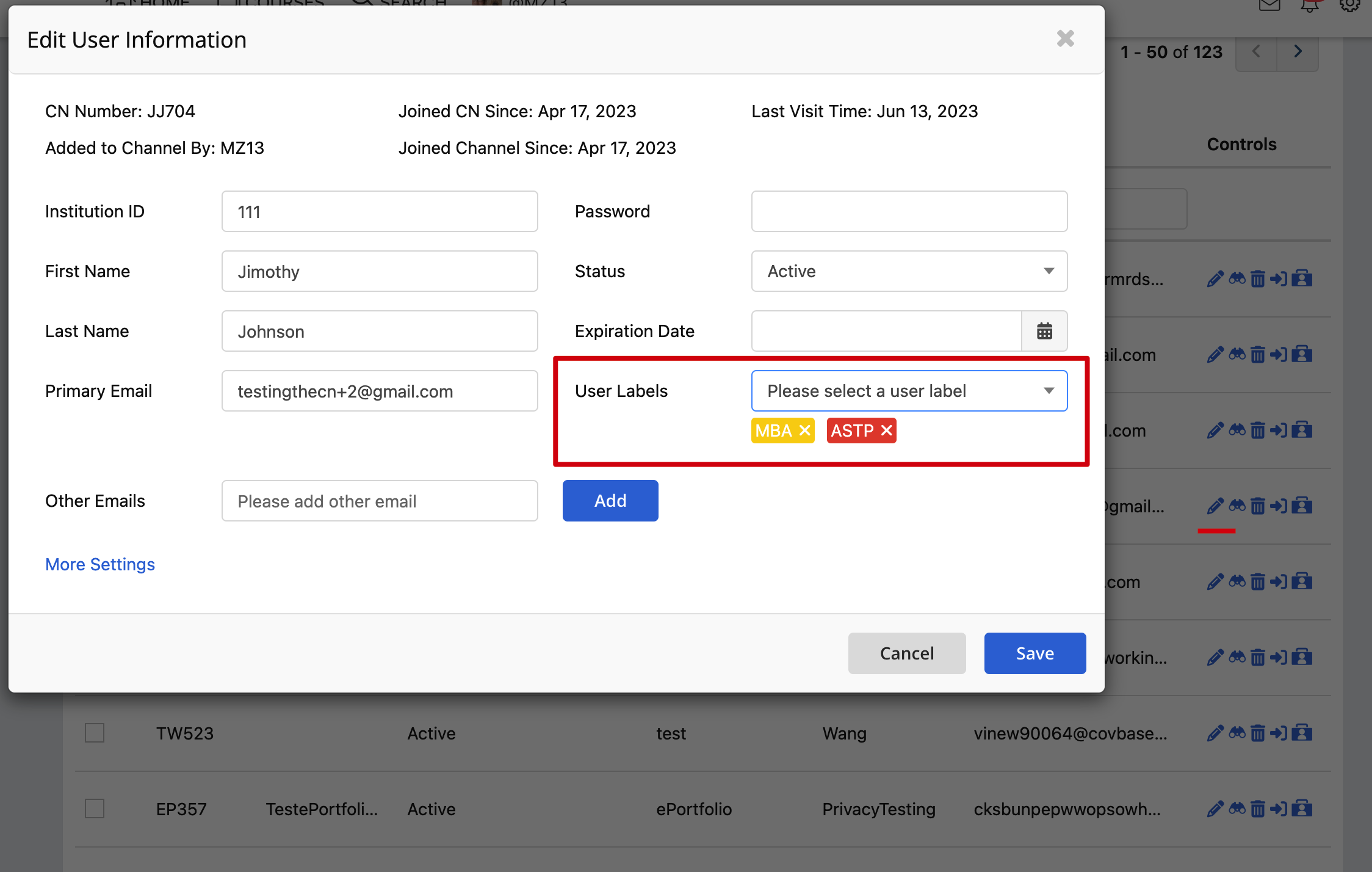Viewport: 1372px width, 872px height.
Task: Focus the Expiration Date text field
Action: coord(887,331)
